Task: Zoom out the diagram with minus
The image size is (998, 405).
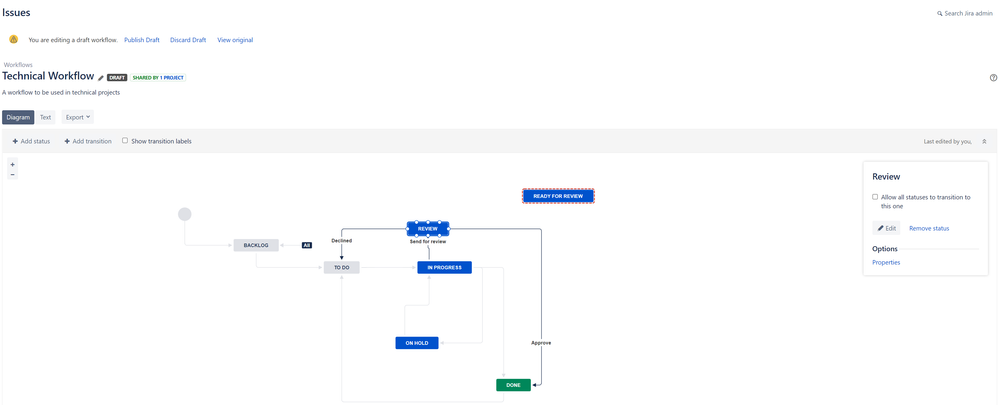Action: coord(13,174)
